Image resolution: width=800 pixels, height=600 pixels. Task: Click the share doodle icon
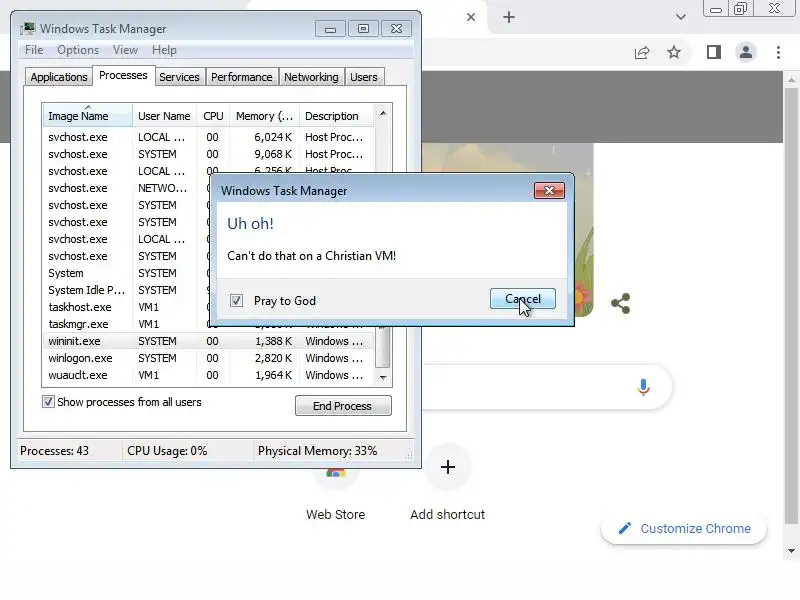pyautogui.click(x=621, y=303)
